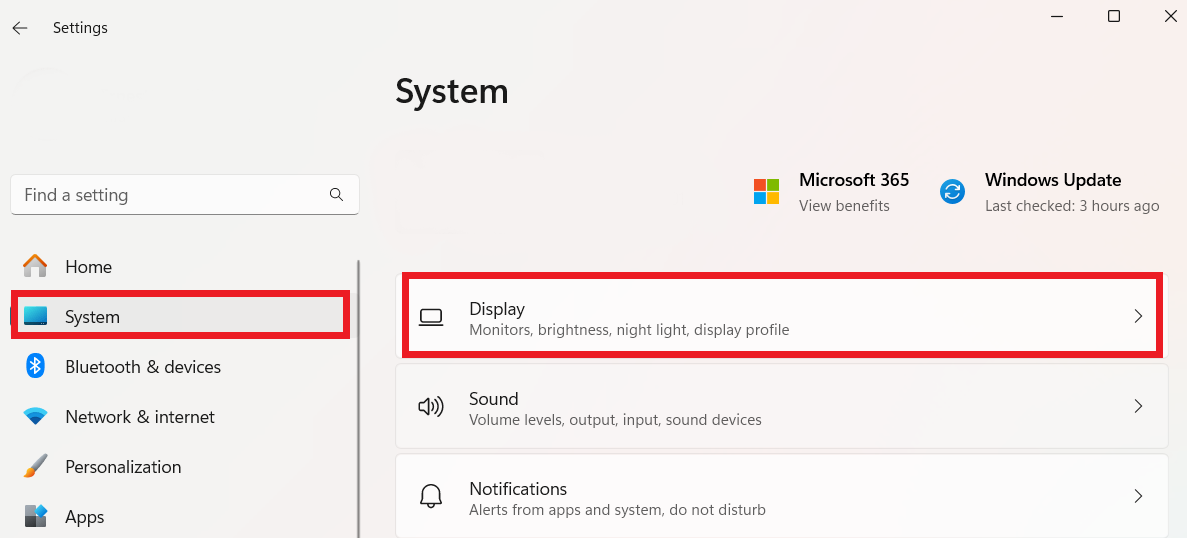Click the Bluetooth icon in the sidebar
Image resolution: width=1187 pixels, height=538 pixels.
pyautogui.click(x=35, y=366)
